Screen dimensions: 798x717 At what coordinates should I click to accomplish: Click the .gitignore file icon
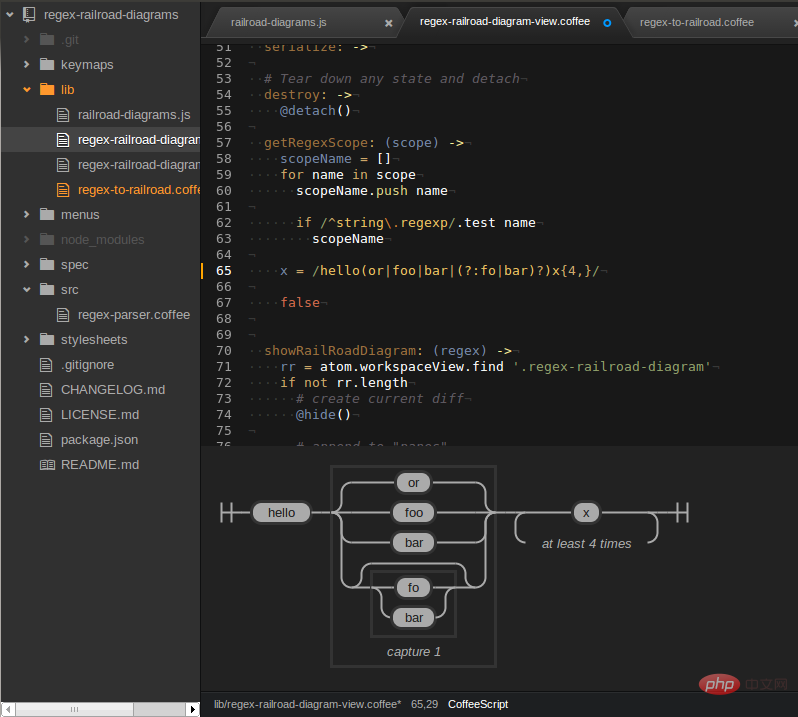[46, 364]
